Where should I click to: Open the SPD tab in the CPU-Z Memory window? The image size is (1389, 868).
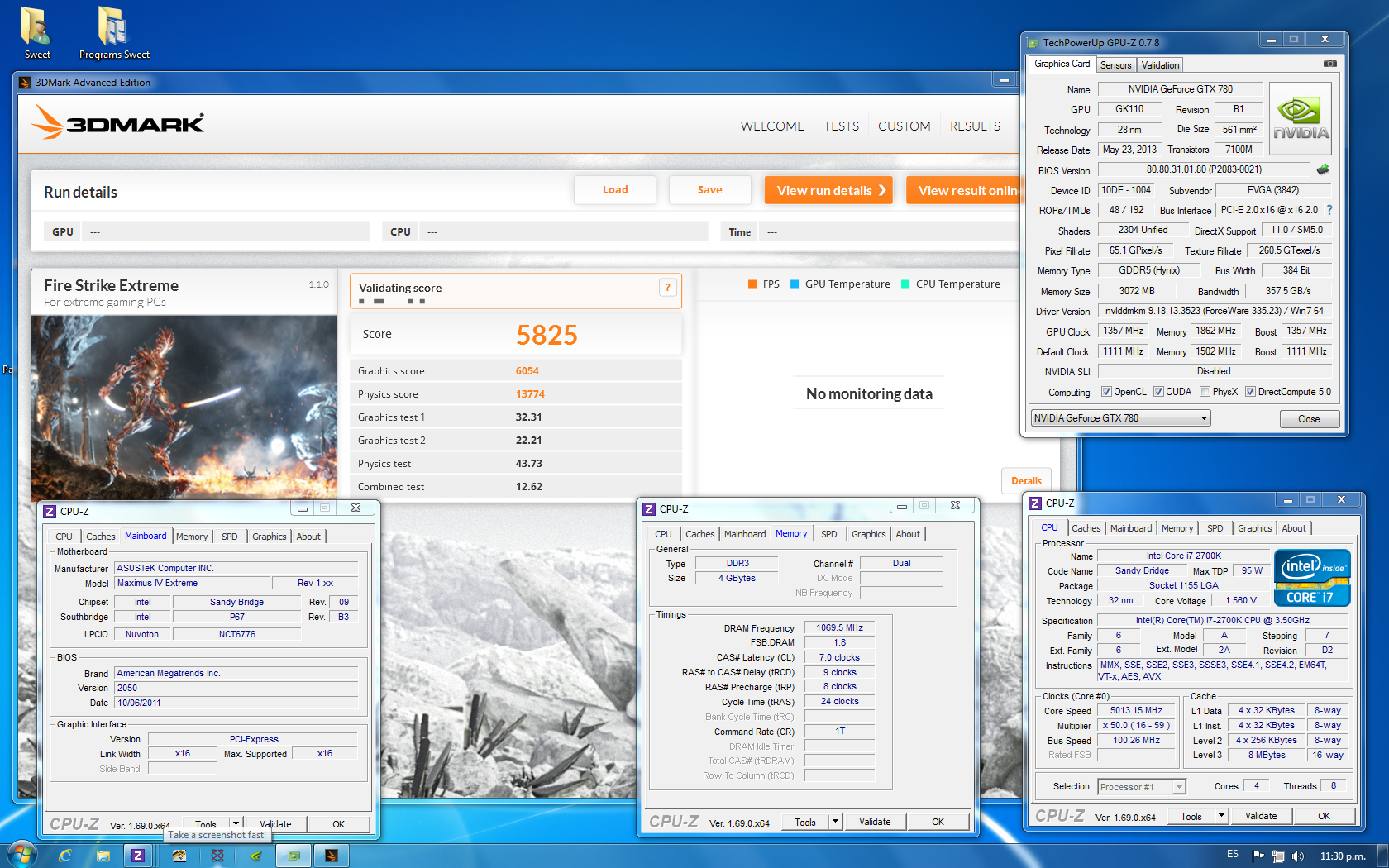pyautogui.click(x=828, y=534)
